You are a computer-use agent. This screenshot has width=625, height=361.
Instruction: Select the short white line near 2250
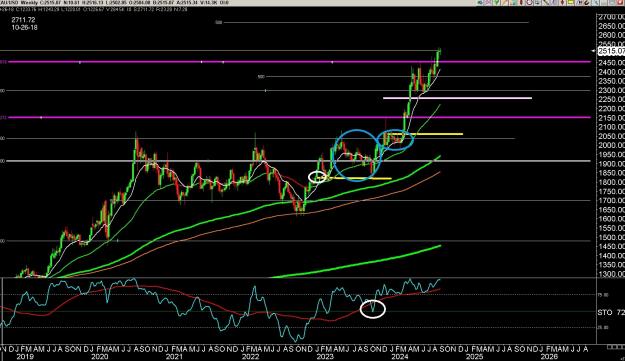pos(457,98)
